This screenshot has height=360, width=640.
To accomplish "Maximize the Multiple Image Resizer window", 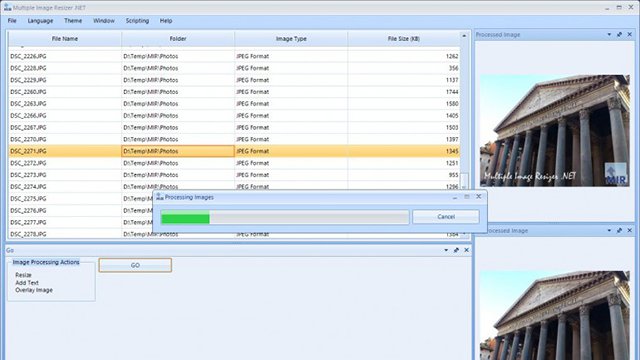I will pos(619,7).
